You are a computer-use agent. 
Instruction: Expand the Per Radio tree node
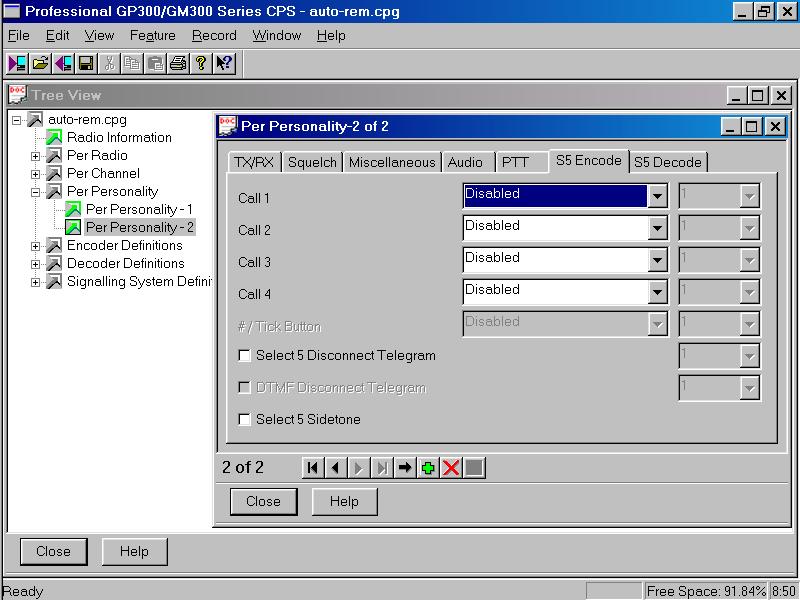[x=35, y=156]
